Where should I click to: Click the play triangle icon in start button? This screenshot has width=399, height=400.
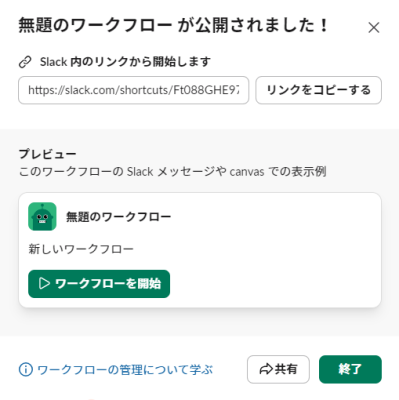[x=44, y=284]
